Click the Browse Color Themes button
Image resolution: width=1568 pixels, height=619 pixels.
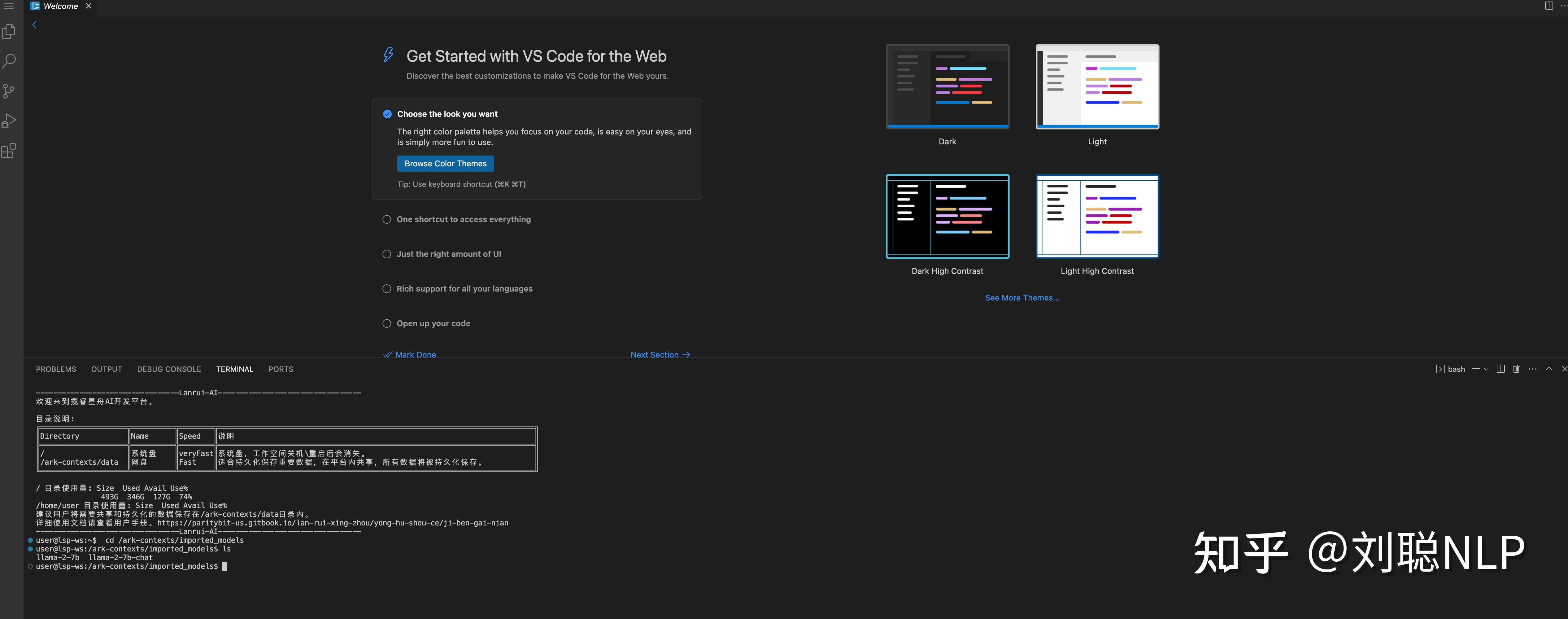[446, 163]
